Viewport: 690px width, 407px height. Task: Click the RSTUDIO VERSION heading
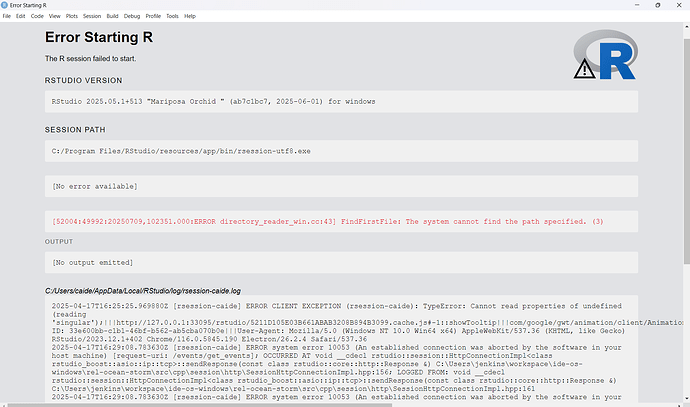tap(84, 81)
